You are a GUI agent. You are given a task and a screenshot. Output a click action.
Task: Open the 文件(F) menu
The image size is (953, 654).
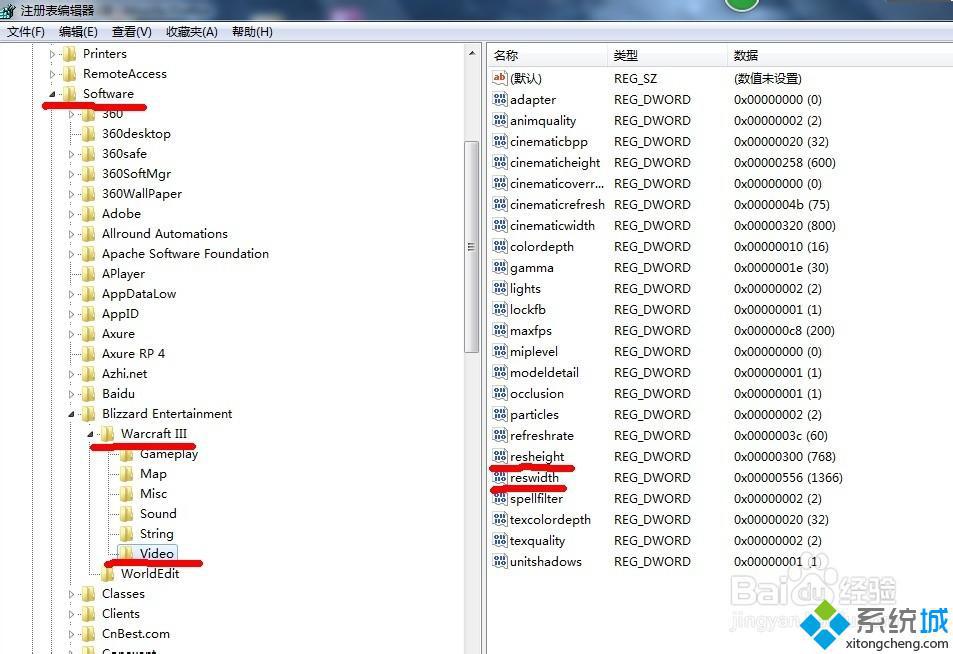[26, 32]
